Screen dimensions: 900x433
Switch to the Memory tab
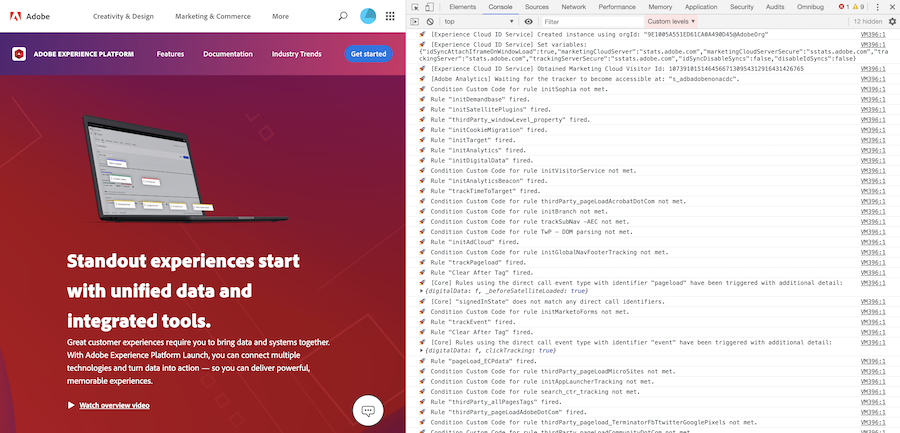(x=660, y=7)
